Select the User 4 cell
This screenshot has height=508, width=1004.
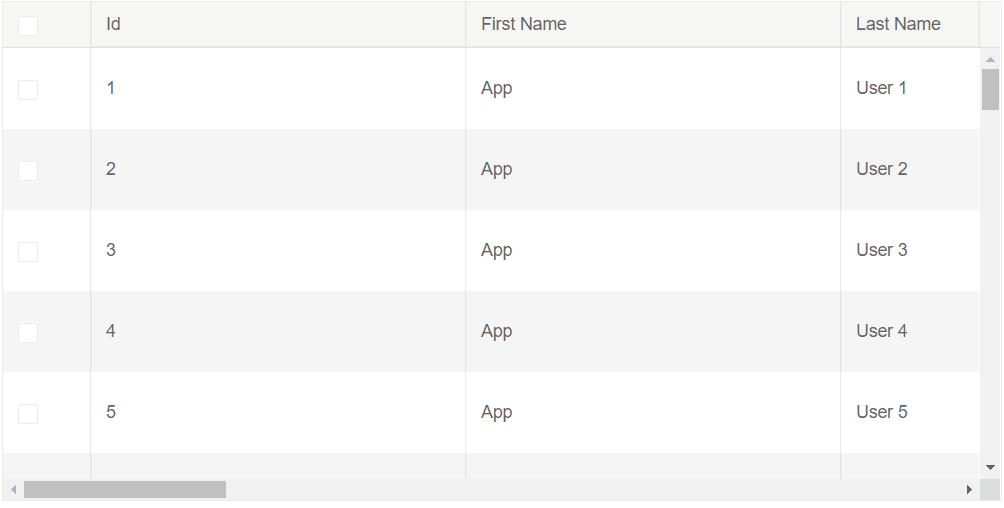pos(881,331)
